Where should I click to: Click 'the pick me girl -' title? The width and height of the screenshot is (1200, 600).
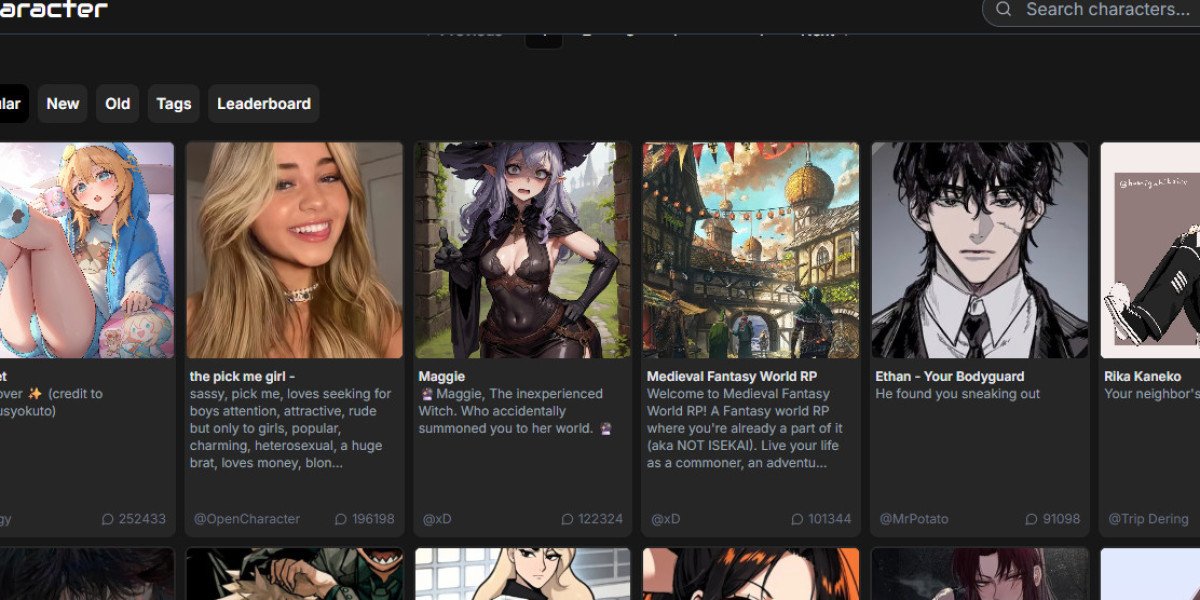242,377
